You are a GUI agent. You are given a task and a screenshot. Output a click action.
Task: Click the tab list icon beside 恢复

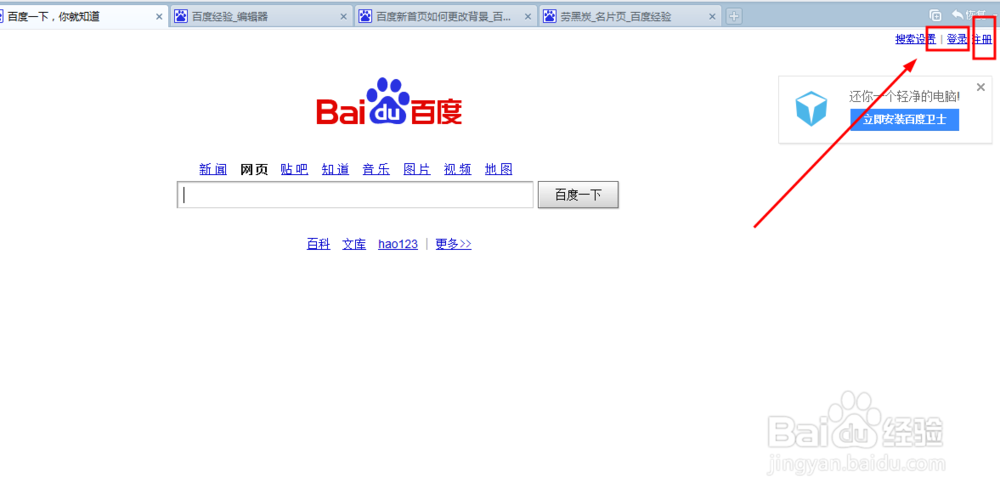pyautogui.click(x=936, y=15)
